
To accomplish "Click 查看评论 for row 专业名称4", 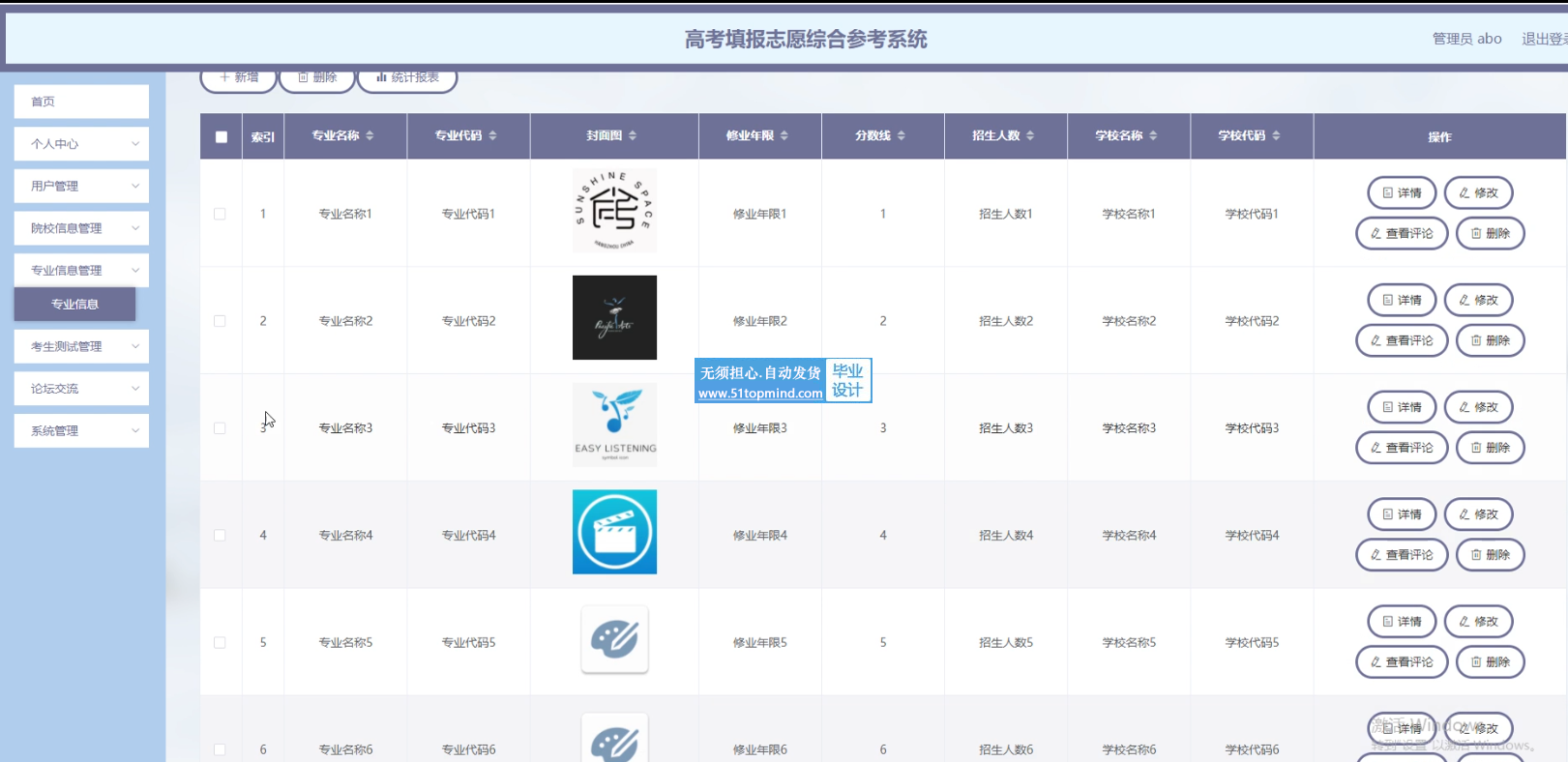I will pyautogui.click(x=1402, y=555).
